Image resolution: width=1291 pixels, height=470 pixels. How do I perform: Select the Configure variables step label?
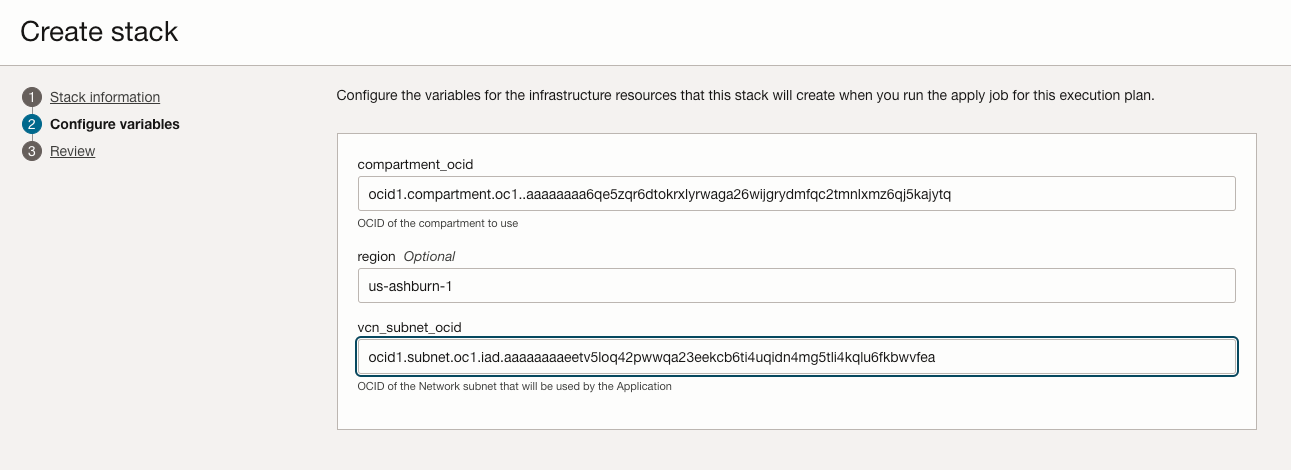point(115,124)
